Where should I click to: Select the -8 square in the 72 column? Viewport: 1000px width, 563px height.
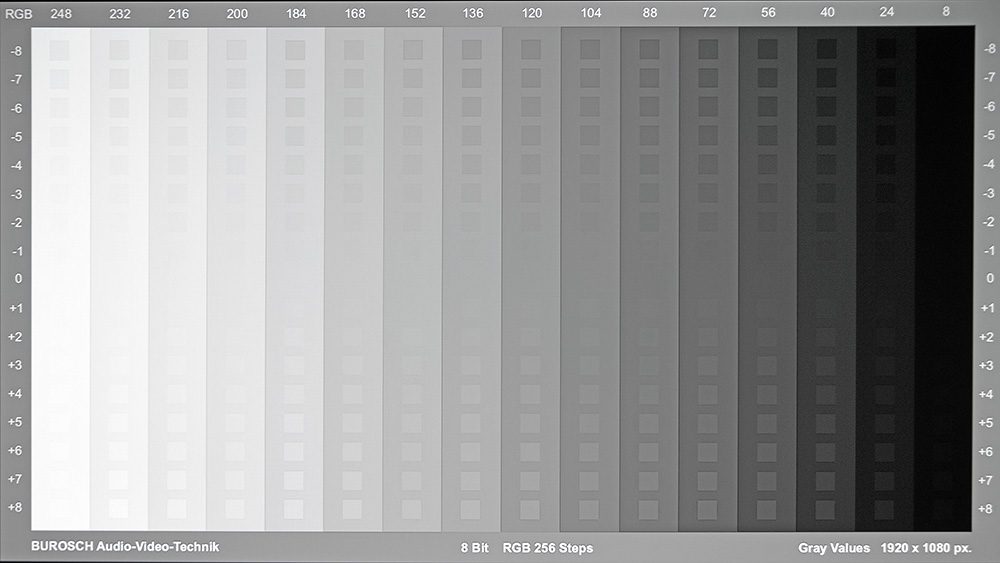click(708, 50)
